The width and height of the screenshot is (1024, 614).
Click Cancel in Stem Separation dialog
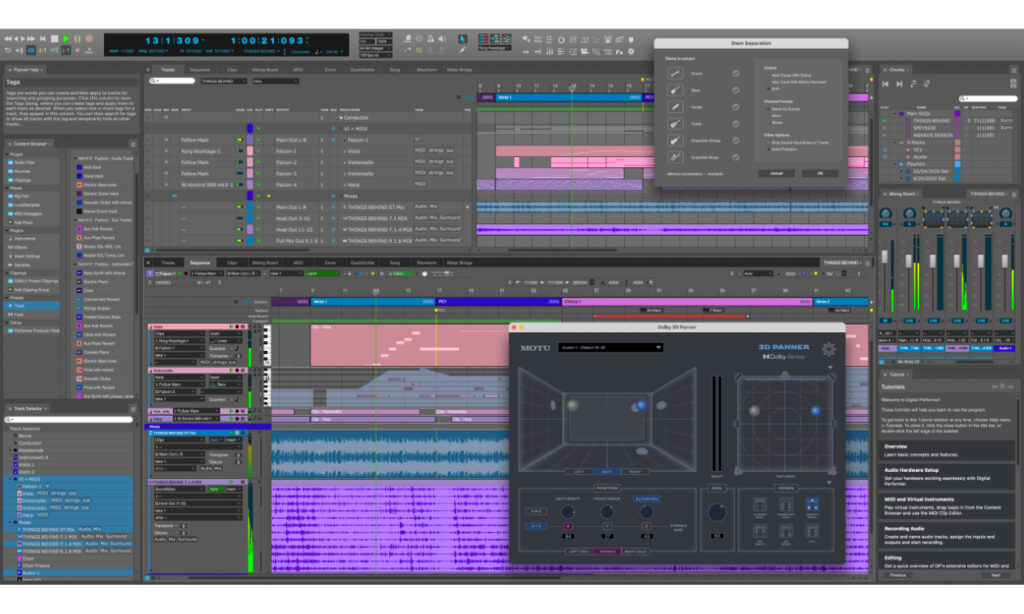(776, 174)
